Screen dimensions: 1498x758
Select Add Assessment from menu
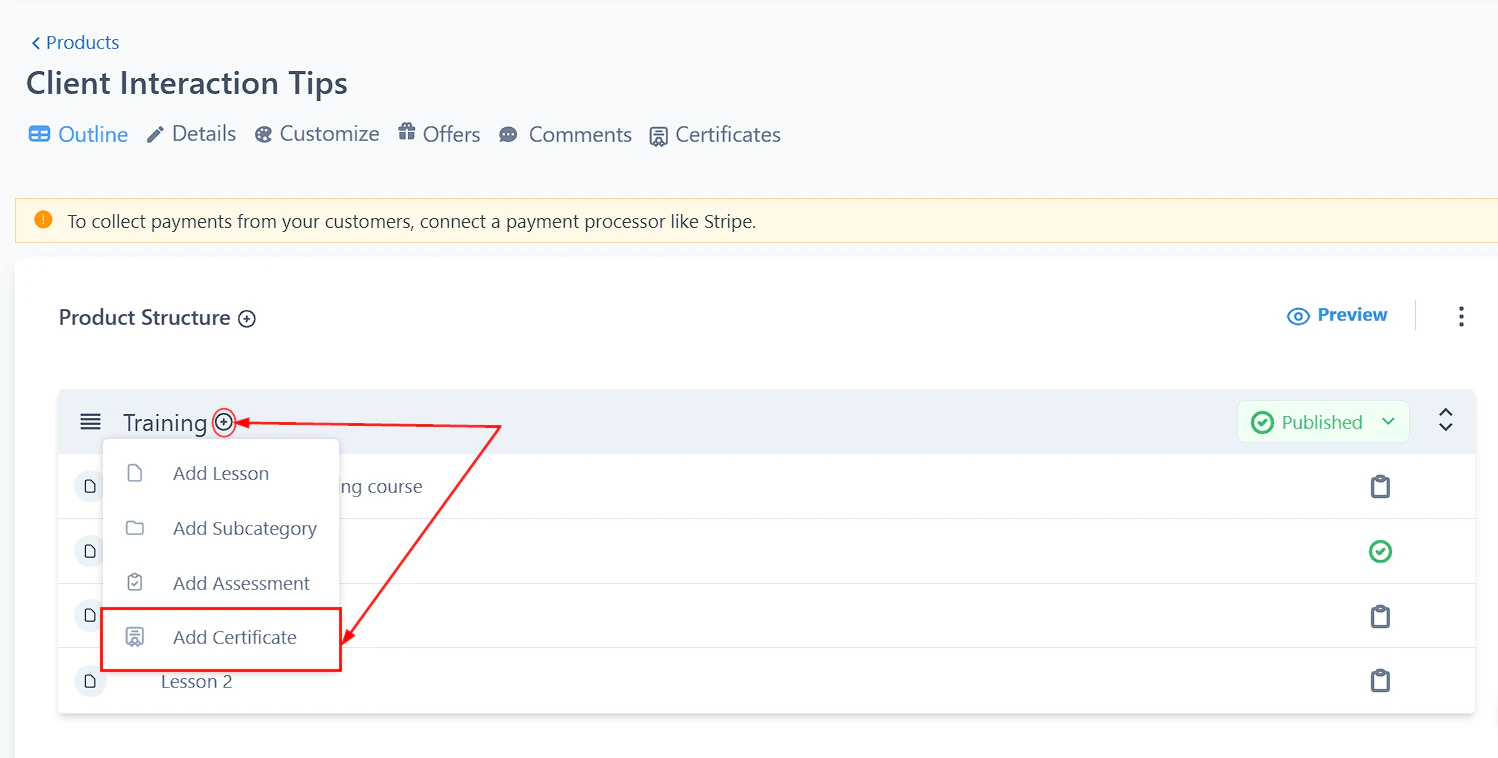click(221, 583)
